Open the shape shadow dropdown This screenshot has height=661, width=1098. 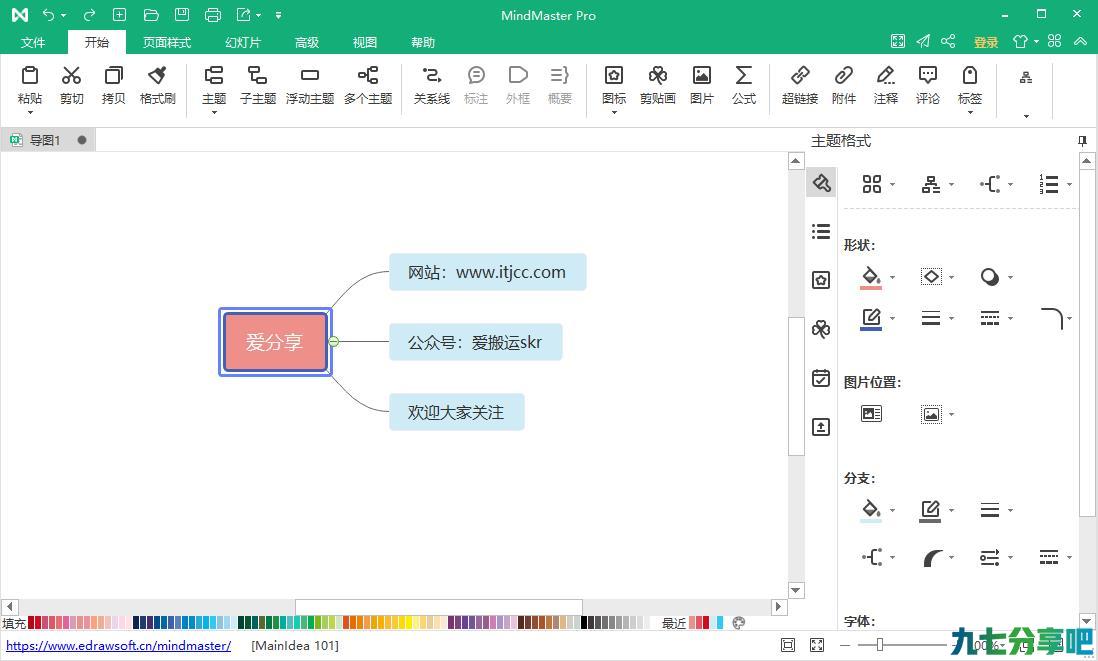[x=1010, y=278]
